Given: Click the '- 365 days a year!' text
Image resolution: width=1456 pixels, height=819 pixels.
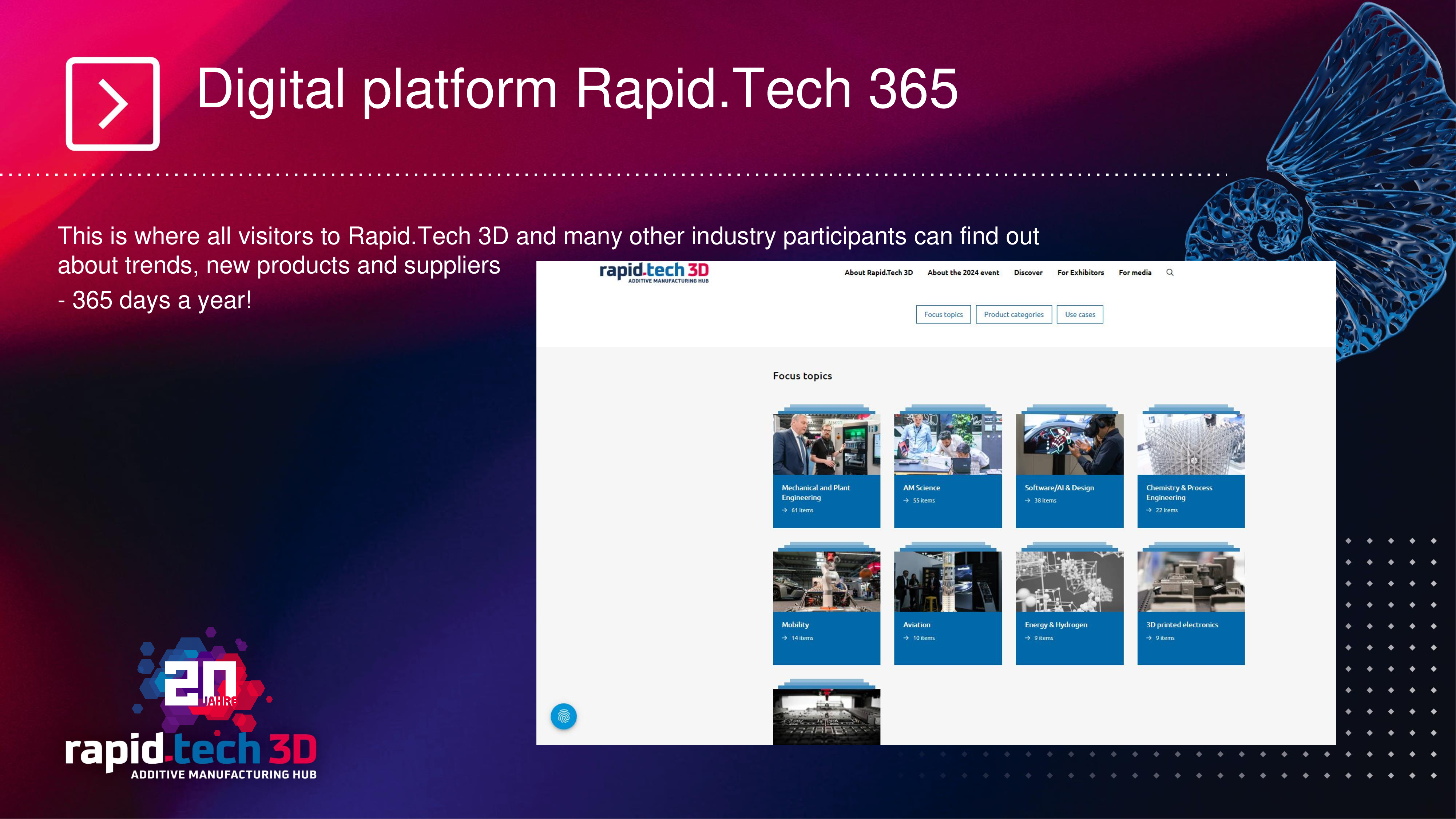Looking at the screenshot, I should pos(154,300).
